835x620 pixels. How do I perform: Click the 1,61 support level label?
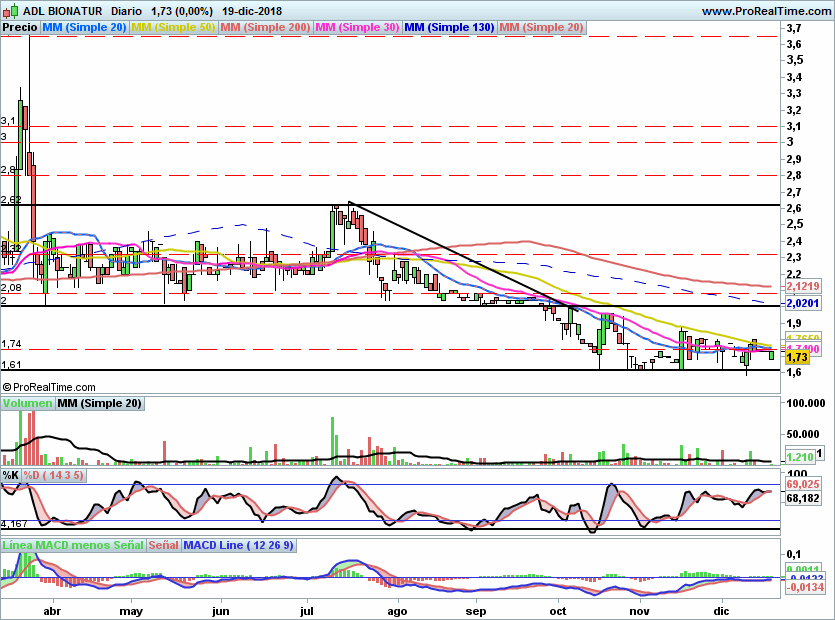(x=11, y=364)
